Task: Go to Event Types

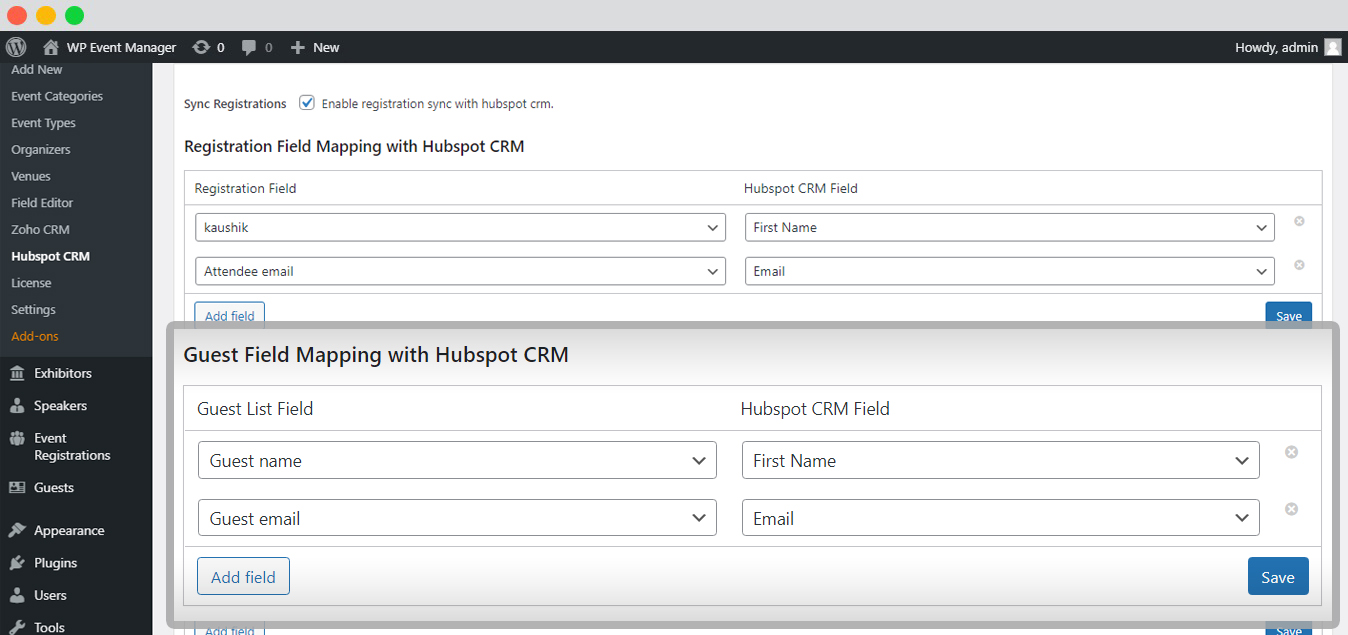Action: click(x=43, y=123)
